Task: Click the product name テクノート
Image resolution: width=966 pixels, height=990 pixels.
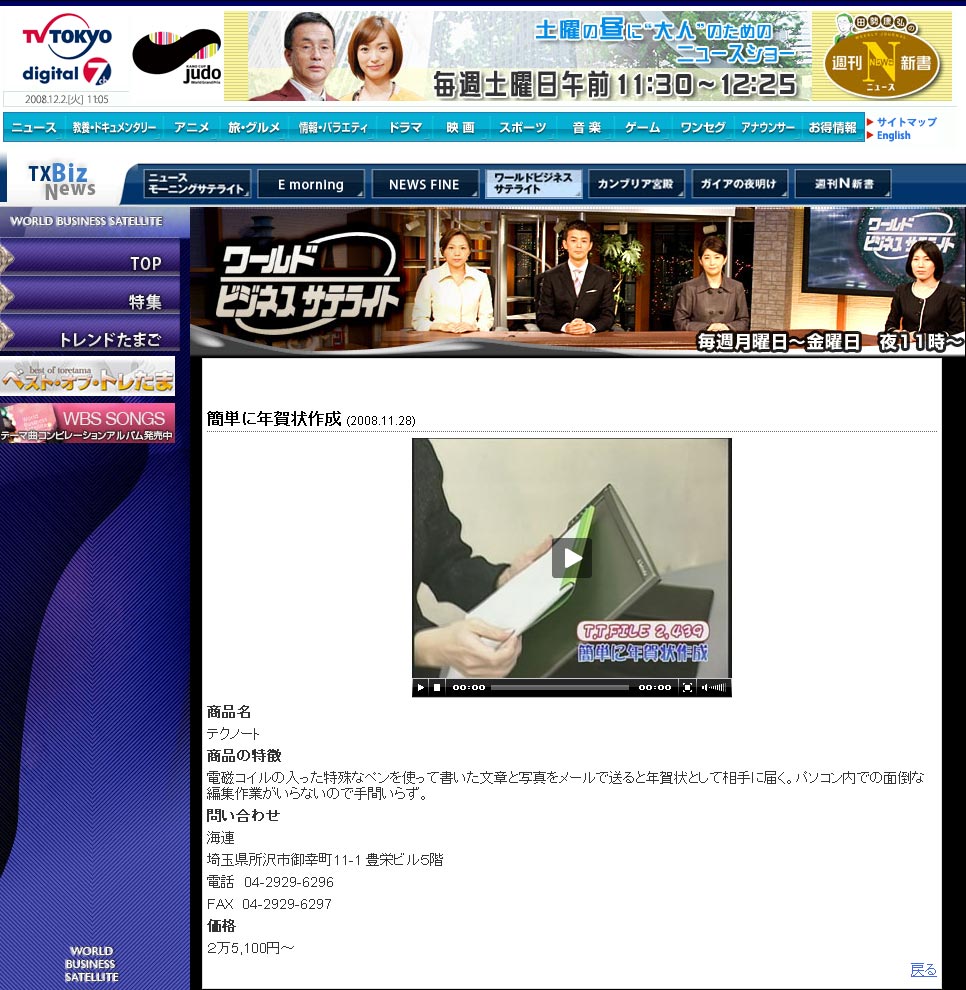Action: [x=233, y=734]
